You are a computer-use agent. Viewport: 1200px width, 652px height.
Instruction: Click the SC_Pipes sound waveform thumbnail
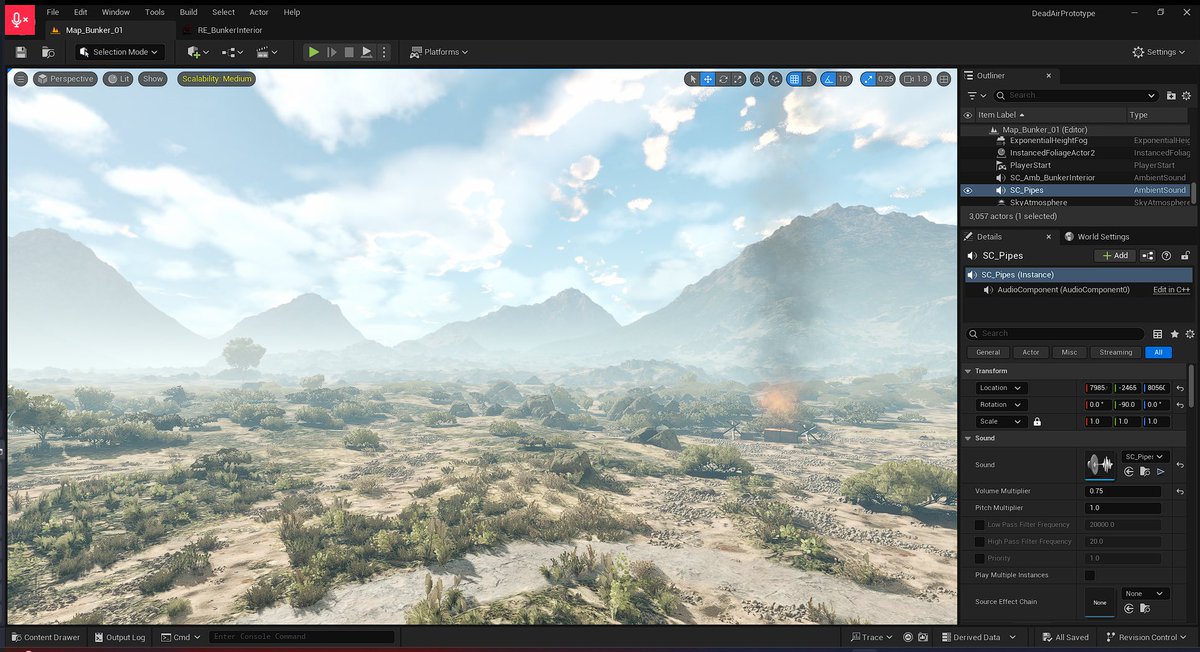[1100, 464]
